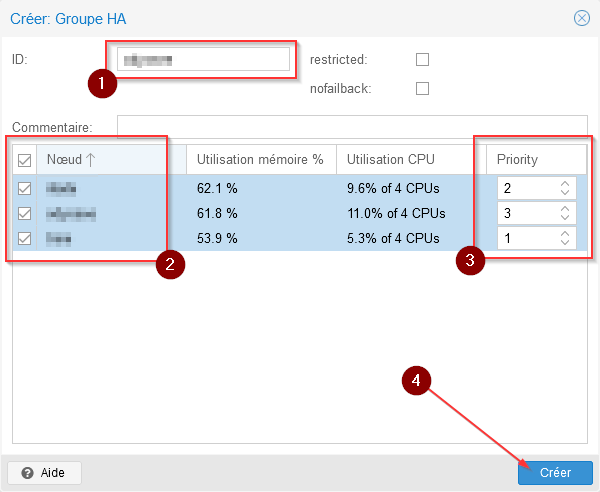Enable the nofailback checkbox
Screen dimensions: 600x492
coord(422,88)
